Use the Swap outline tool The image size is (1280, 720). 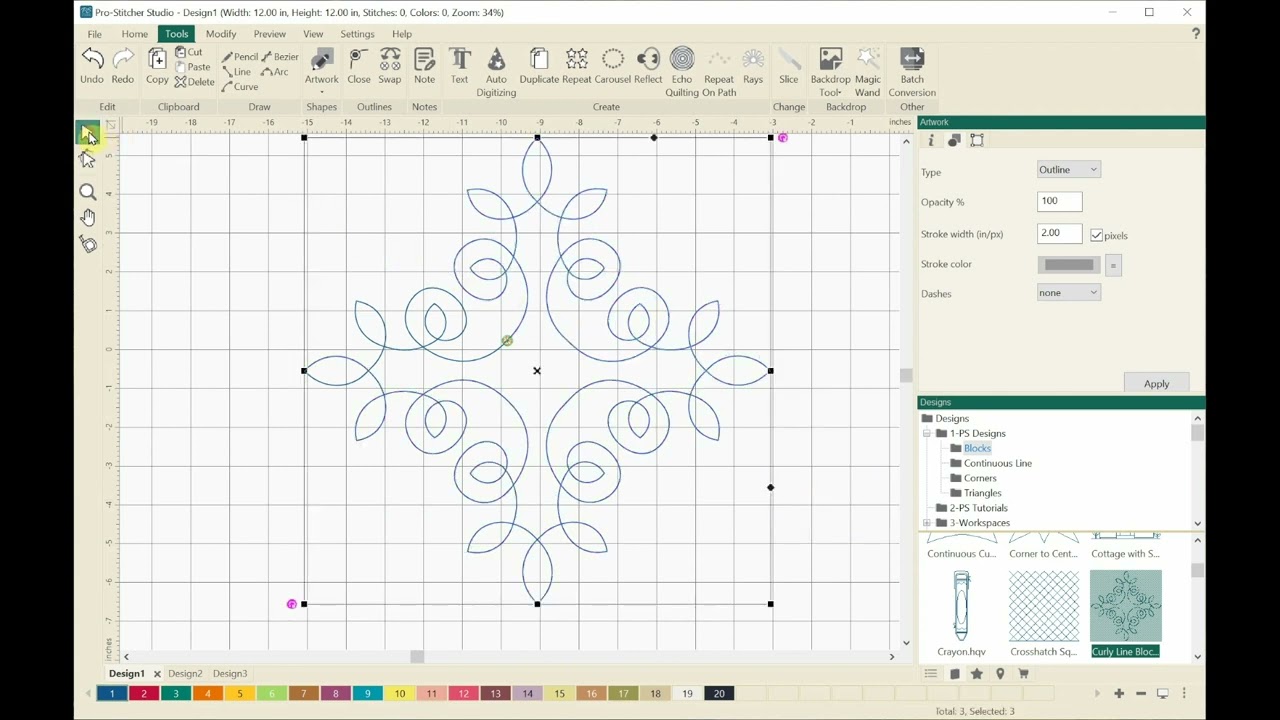pyautogui.click(x=390, y=66)
